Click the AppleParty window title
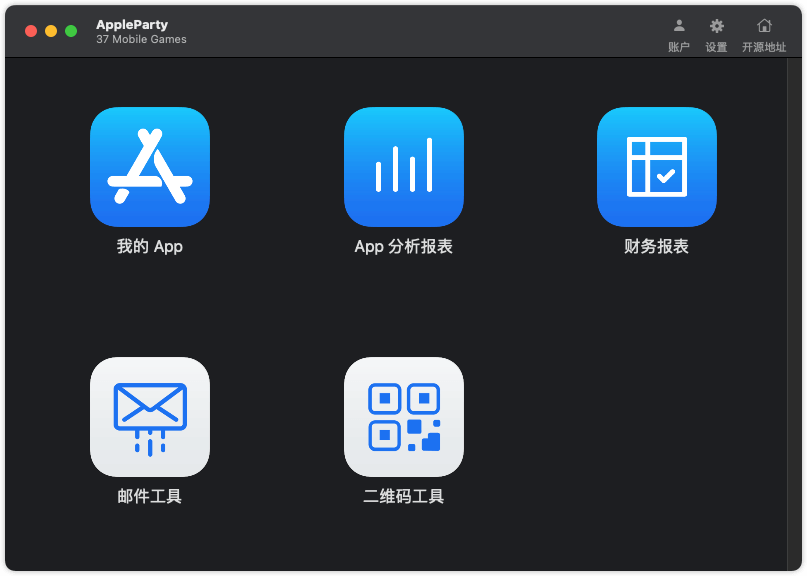The width and height of the screenshot is (807, 576). coord(132,25)
